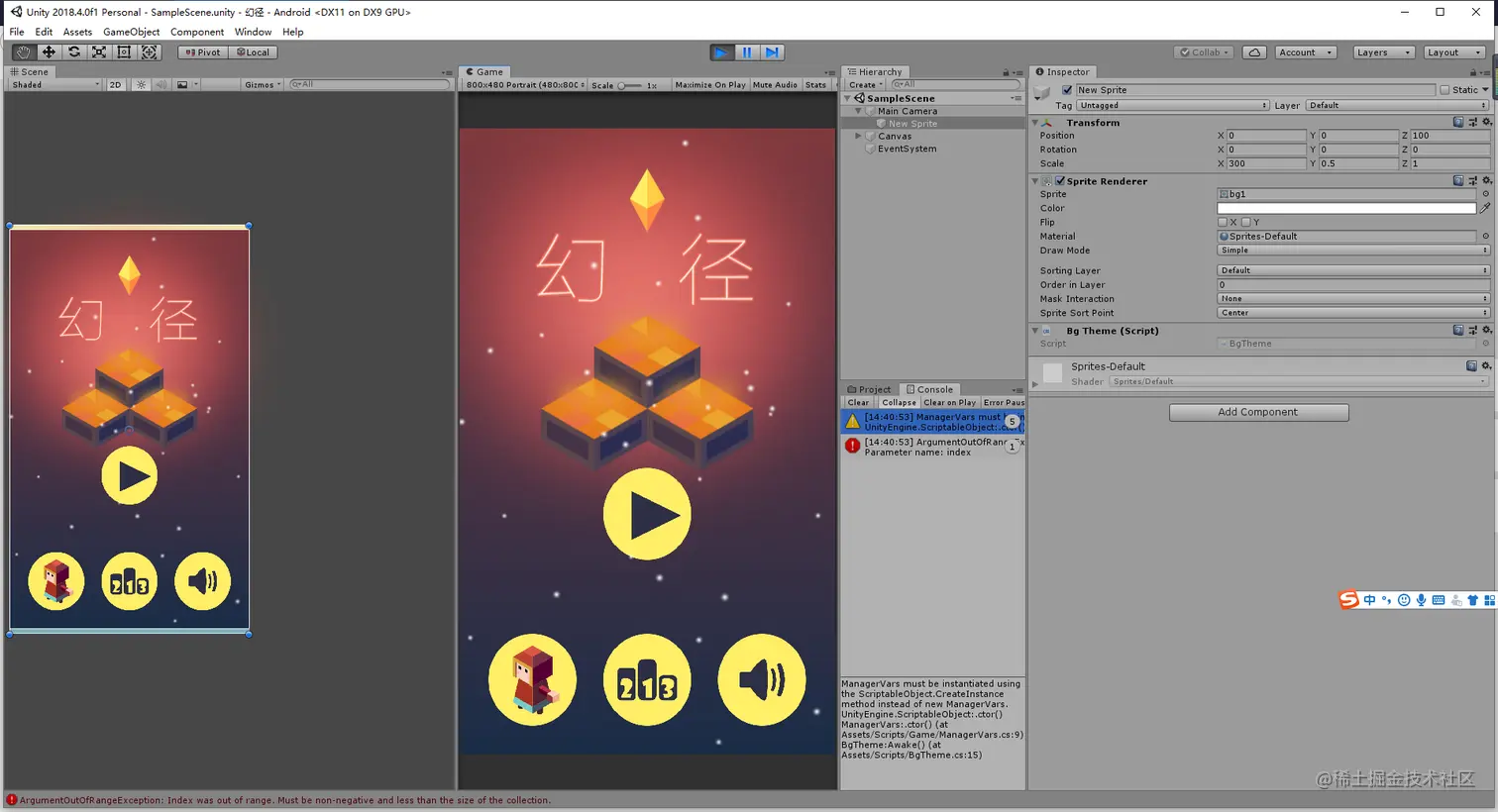
Task: Enable the Static checkbox
Action: pyautogui.click(x=1444, y=90)
